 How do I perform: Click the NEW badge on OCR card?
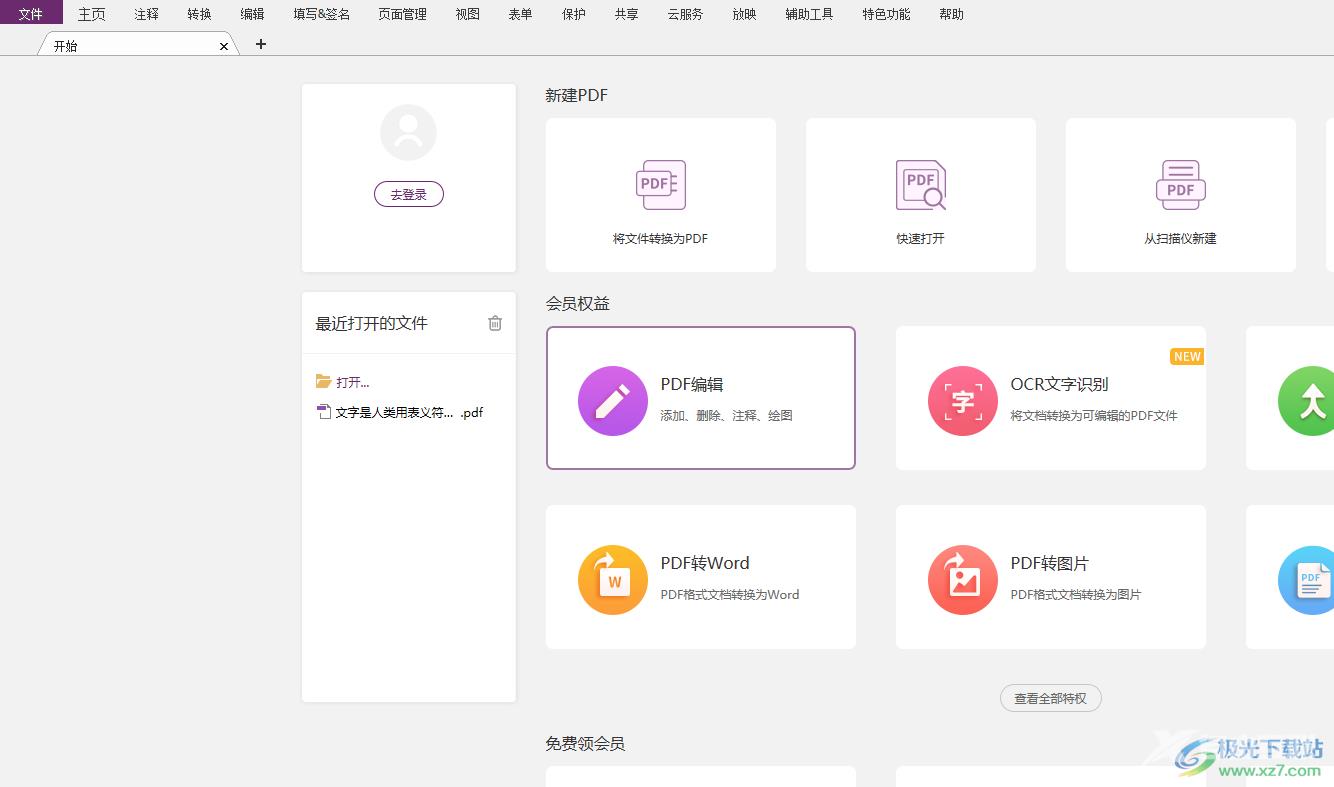tap(1187, 356)
